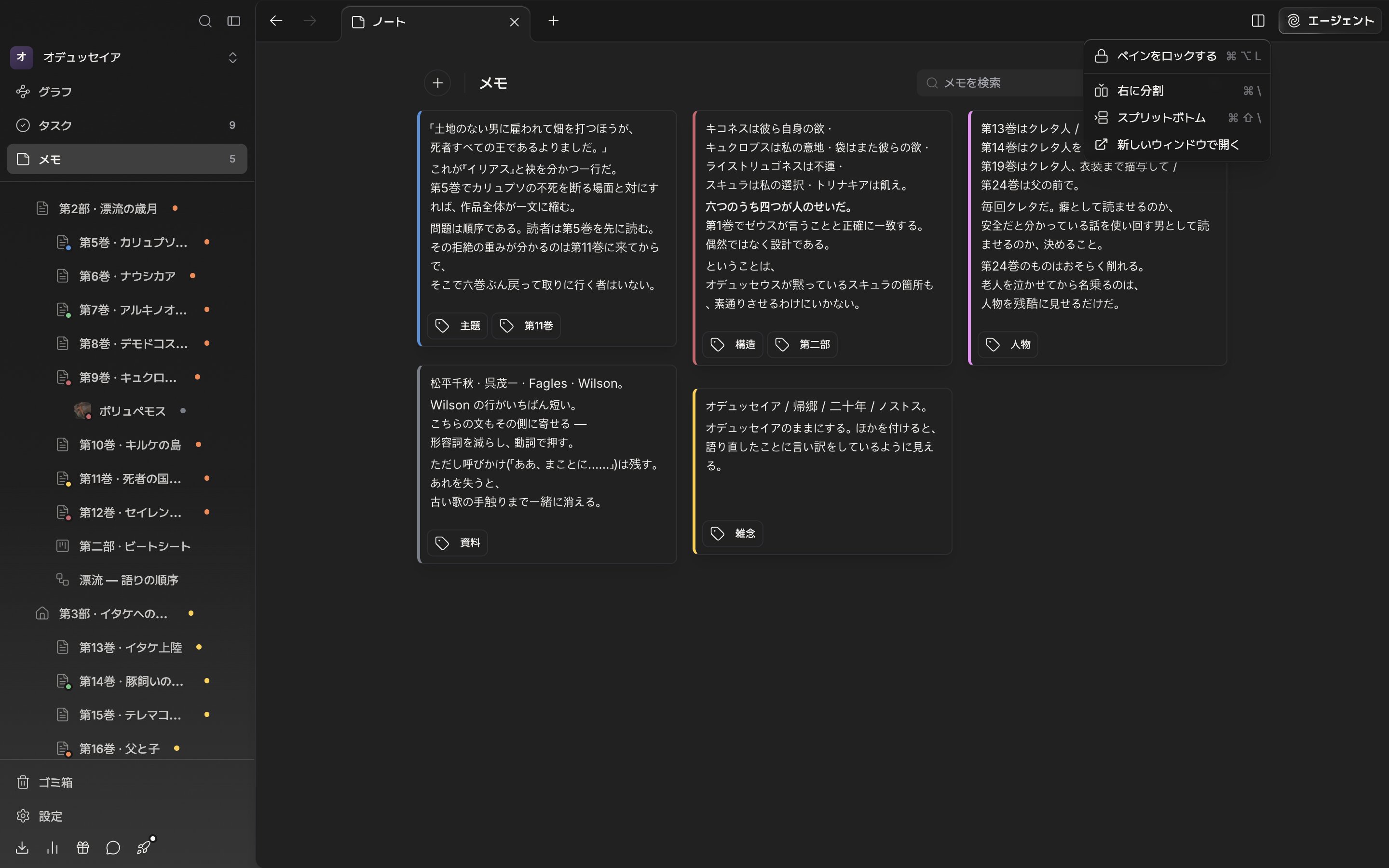Open 第8巻 · デモドコス document
1389x868 pixels.
click(133, 344)
